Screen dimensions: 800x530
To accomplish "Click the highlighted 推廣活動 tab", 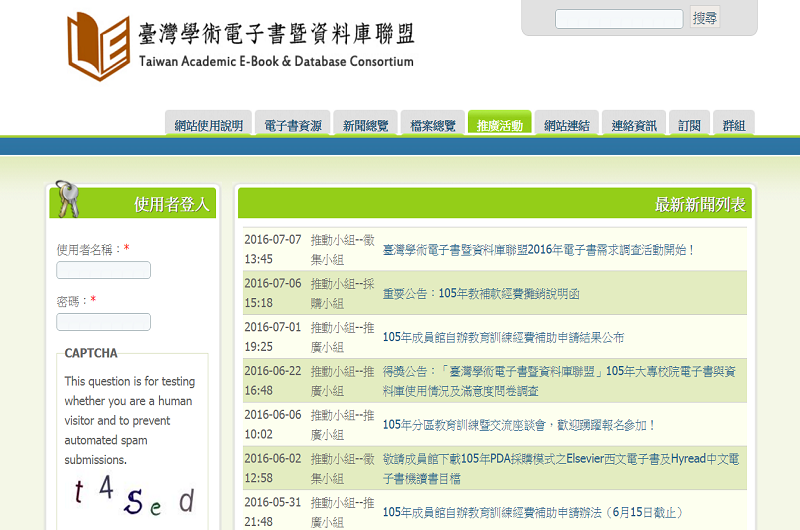I will tap(499, 125).
